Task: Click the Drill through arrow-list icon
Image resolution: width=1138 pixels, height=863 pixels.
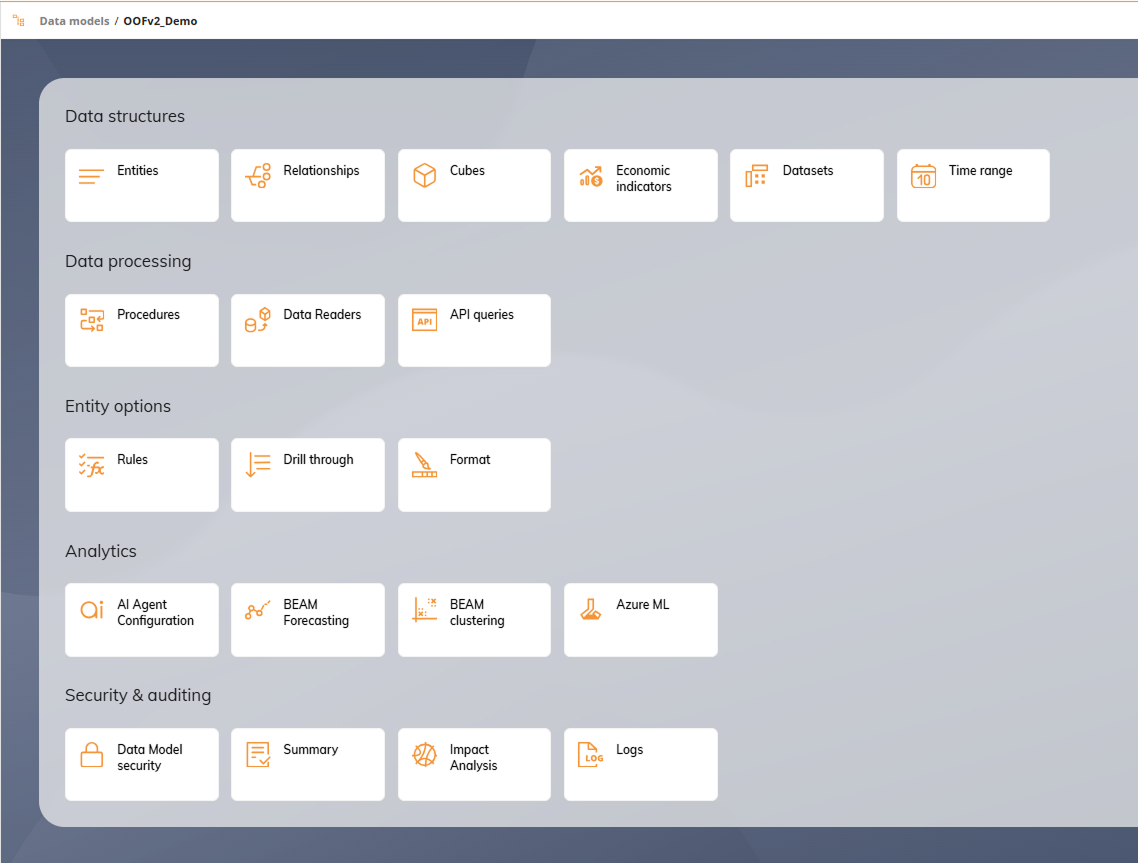Action: click(258, 465)
